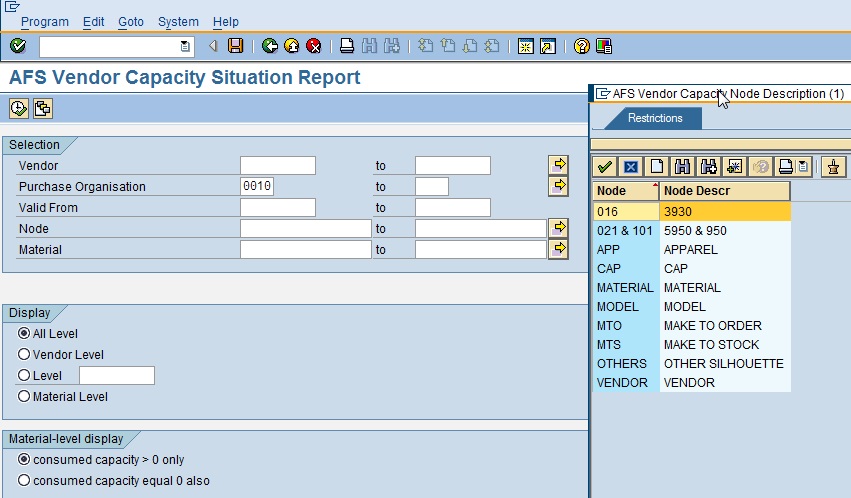851x498 pixels.
Task: Select the MAKE TO ORDER node row
Action: 712,326
